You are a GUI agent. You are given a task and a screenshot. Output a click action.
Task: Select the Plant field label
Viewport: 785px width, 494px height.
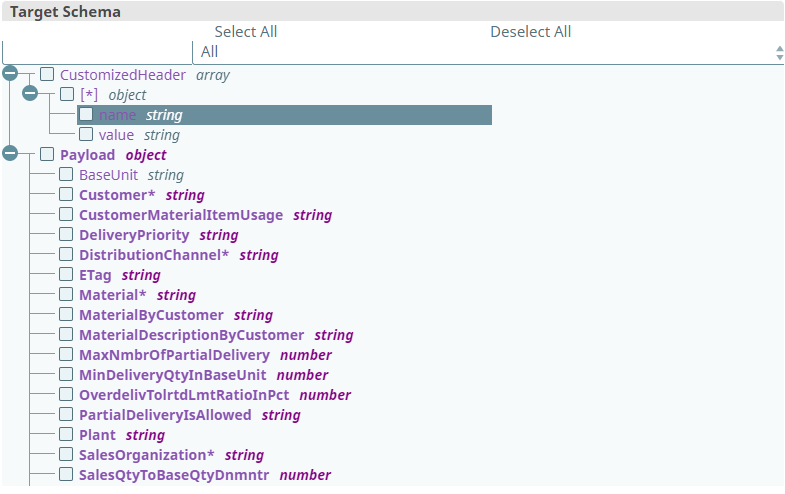pos(97,435)
